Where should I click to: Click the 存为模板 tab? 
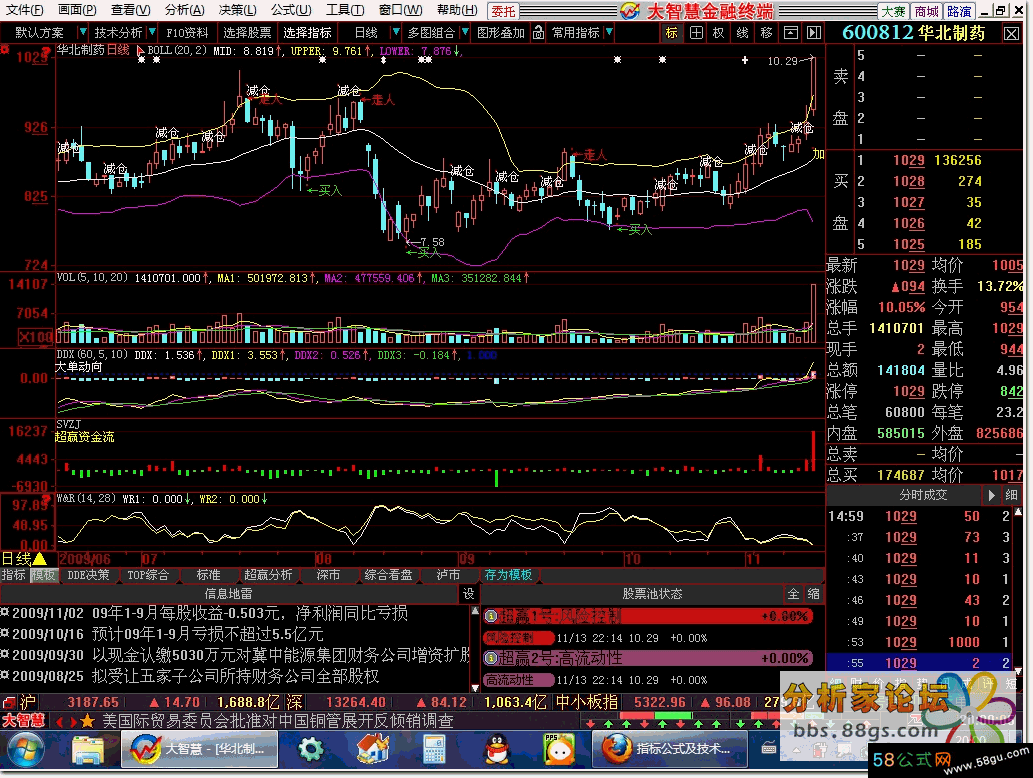(x=508, y=574)
